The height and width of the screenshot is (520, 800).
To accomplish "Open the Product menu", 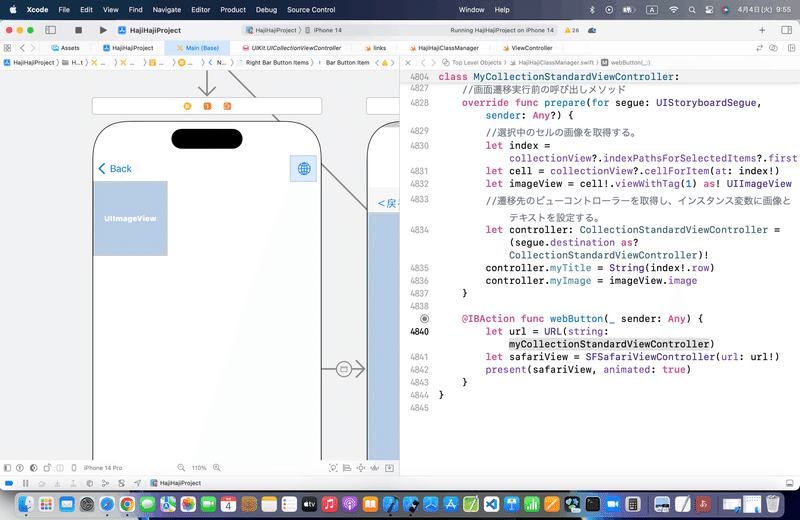I will click(x=233, y=10).
